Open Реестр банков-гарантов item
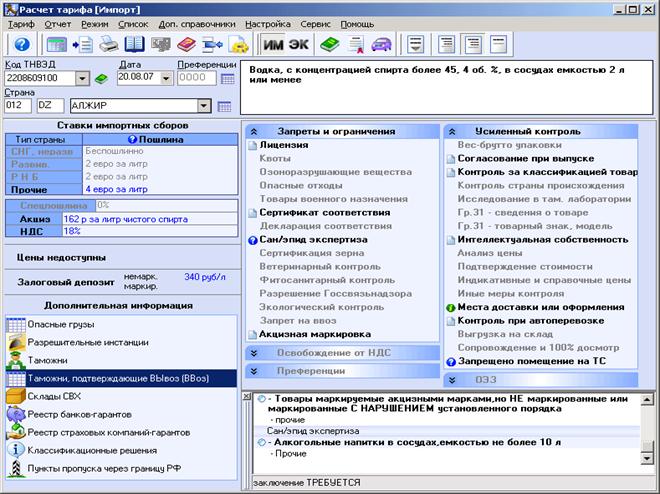The height and width of the screenshot is (494, 660). pyautogui.click(x=121, y=414)
